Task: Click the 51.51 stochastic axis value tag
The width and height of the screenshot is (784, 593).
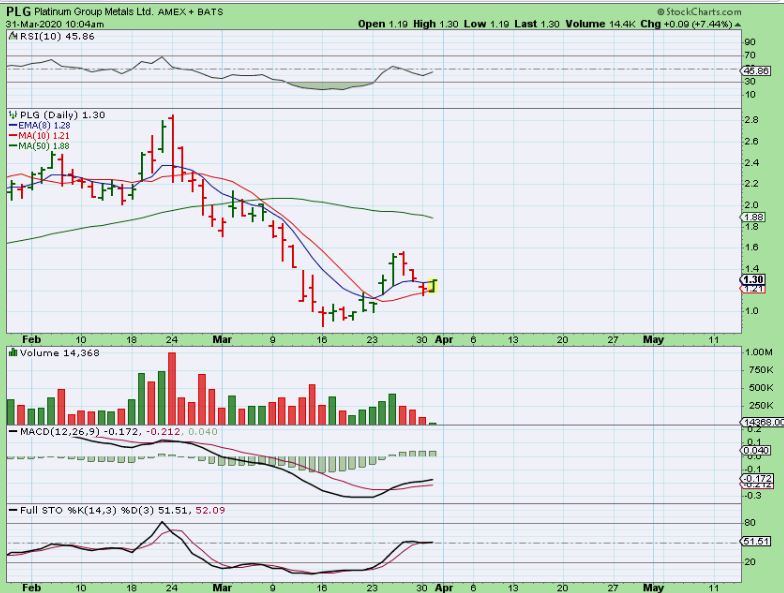Action: (754, 541)
